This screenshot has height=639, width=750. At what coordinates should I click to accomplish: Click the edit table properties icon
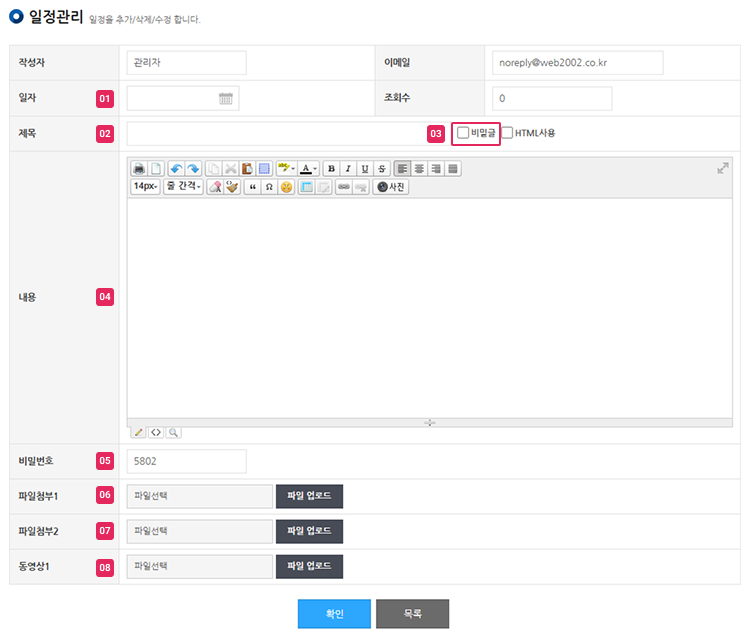tap(323, 187)
